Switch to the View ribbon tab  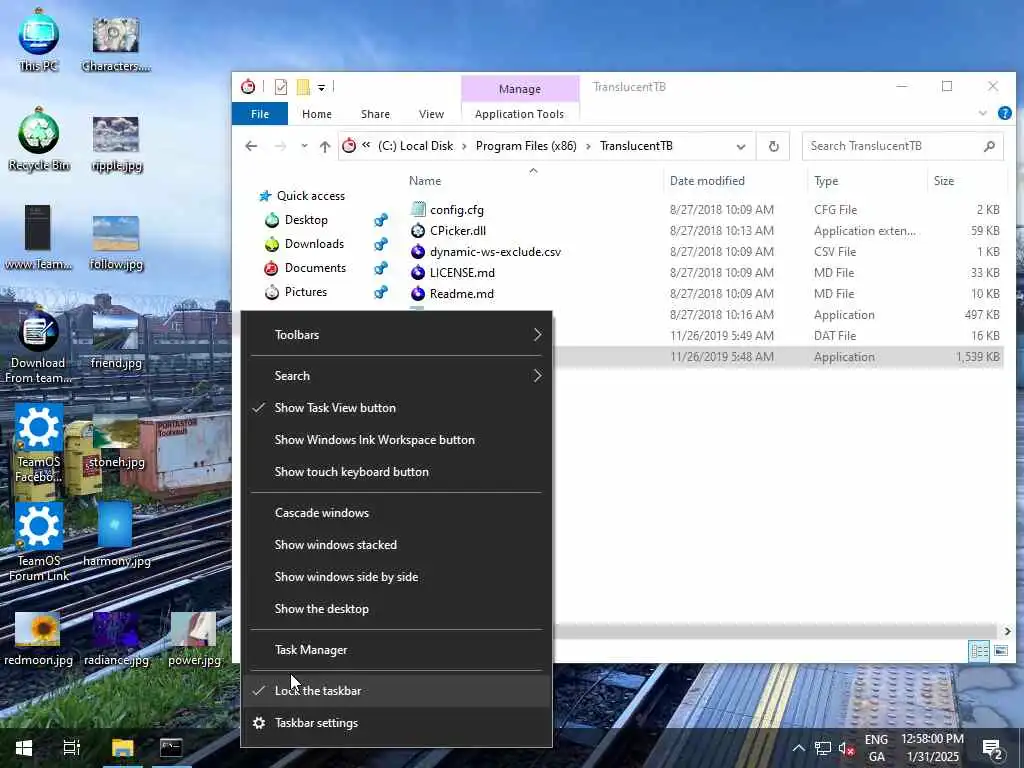pos(431,114)
